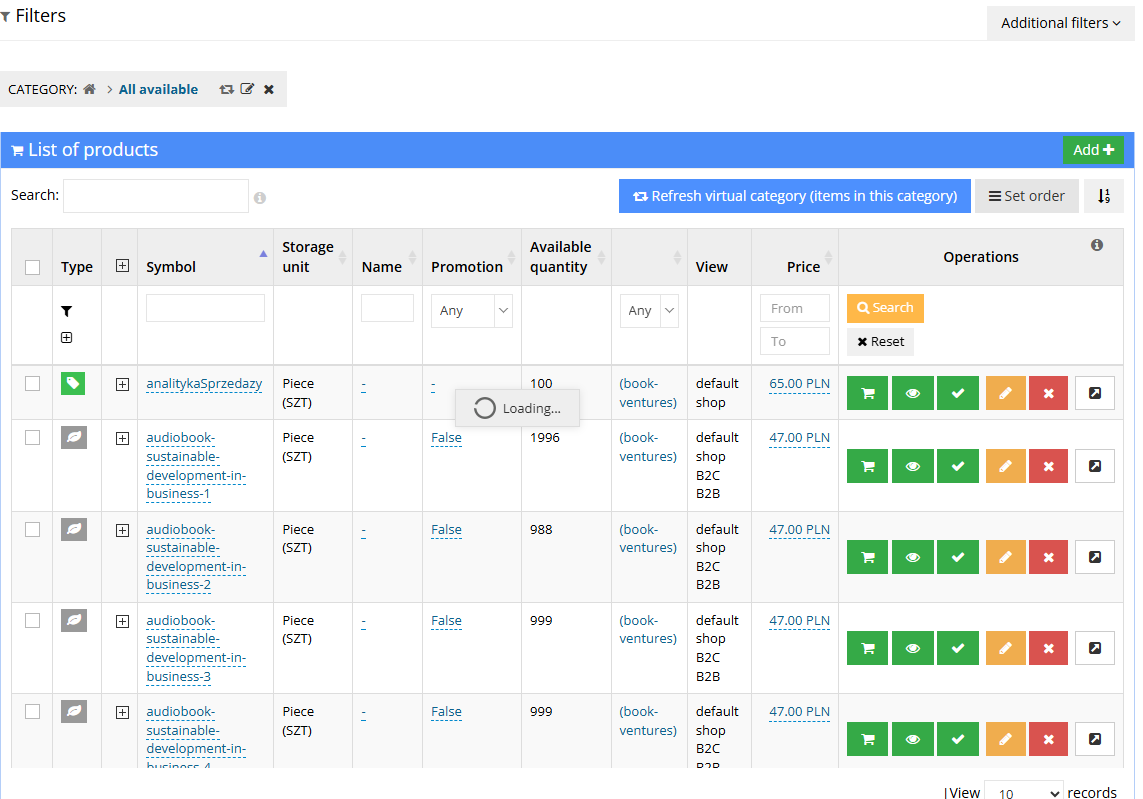Click the red delete button for business-3 row
The image size is (1143, 799).
coord(1048,648)
